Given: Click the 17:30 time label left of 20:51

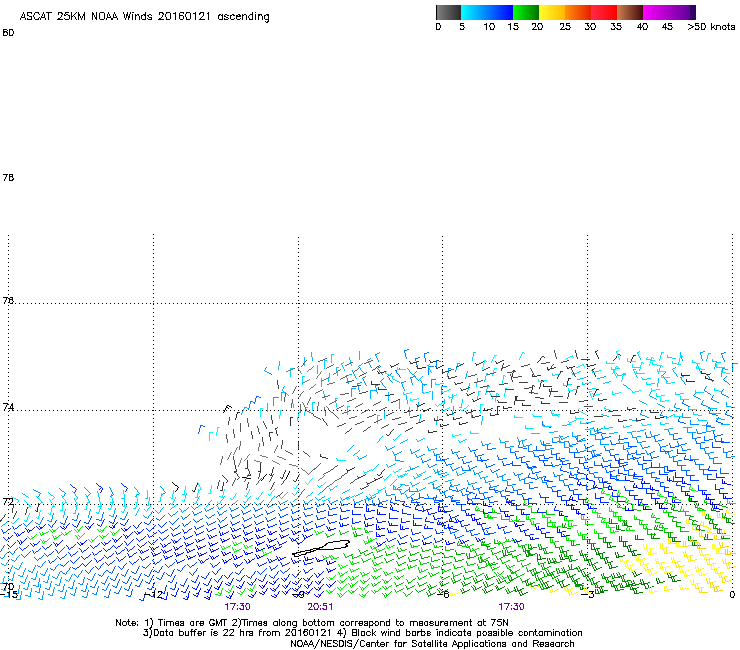Looking at the screenshot, I should 237,607.
